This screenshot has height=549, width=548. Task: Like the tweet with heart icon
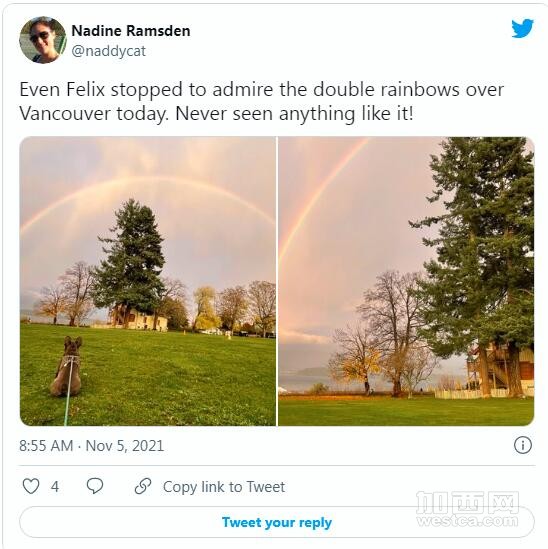click(31, 486)
